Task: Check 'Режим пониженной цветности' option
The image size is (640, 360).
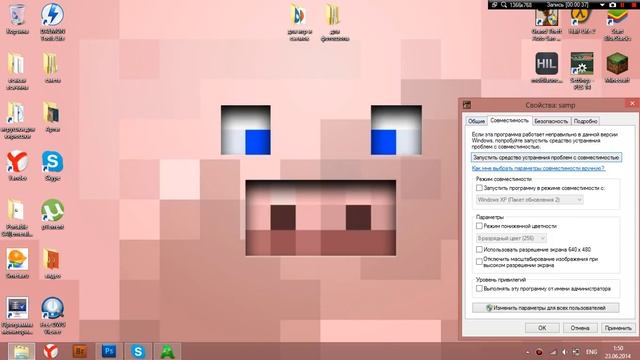Action: point(479,226)
